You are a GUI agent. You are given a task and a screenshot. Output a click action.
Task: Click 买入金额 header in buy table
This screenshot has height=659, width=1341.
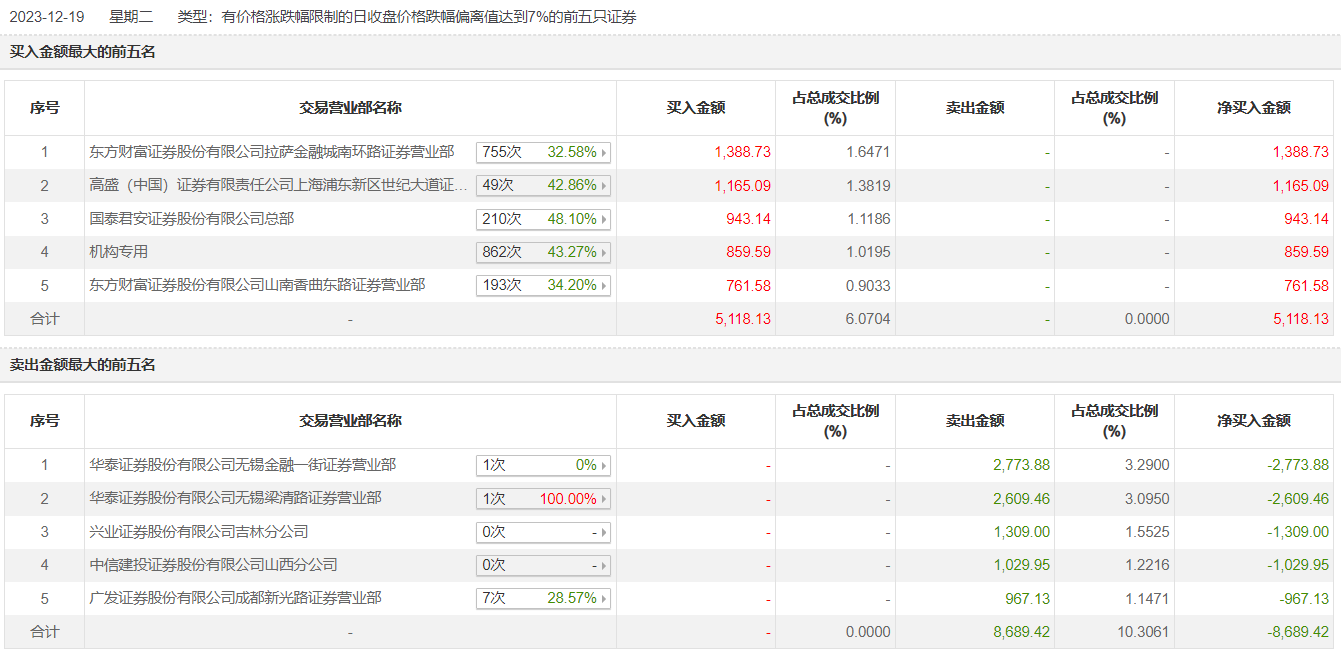(696, 108)
